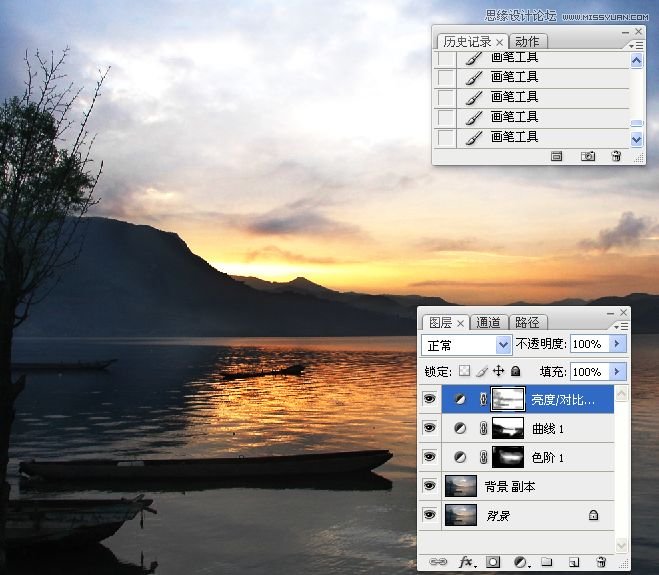Hide the 亮度/对比 layer eye
The image size is (659, 575).
click(x=430, y=399)
